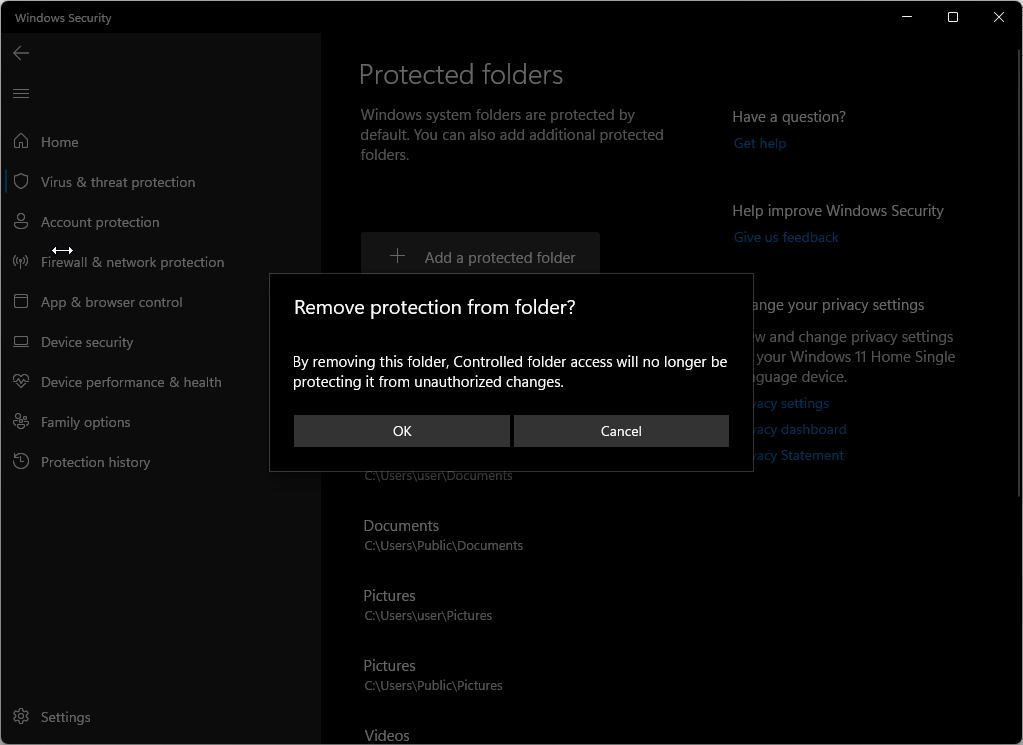The height and width of the screenshot is (745, 1023).
Task: Confirm removing protection with OK
Action: pos(401,431)
